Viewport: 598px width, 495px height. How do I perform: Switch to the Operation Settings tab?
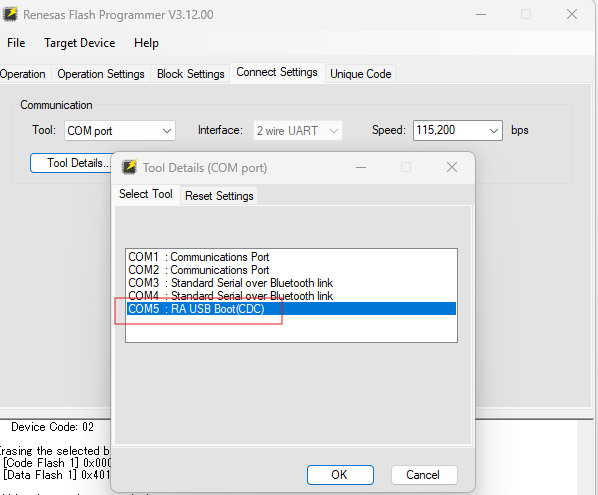pyautogui.click(x=101, y=74)
